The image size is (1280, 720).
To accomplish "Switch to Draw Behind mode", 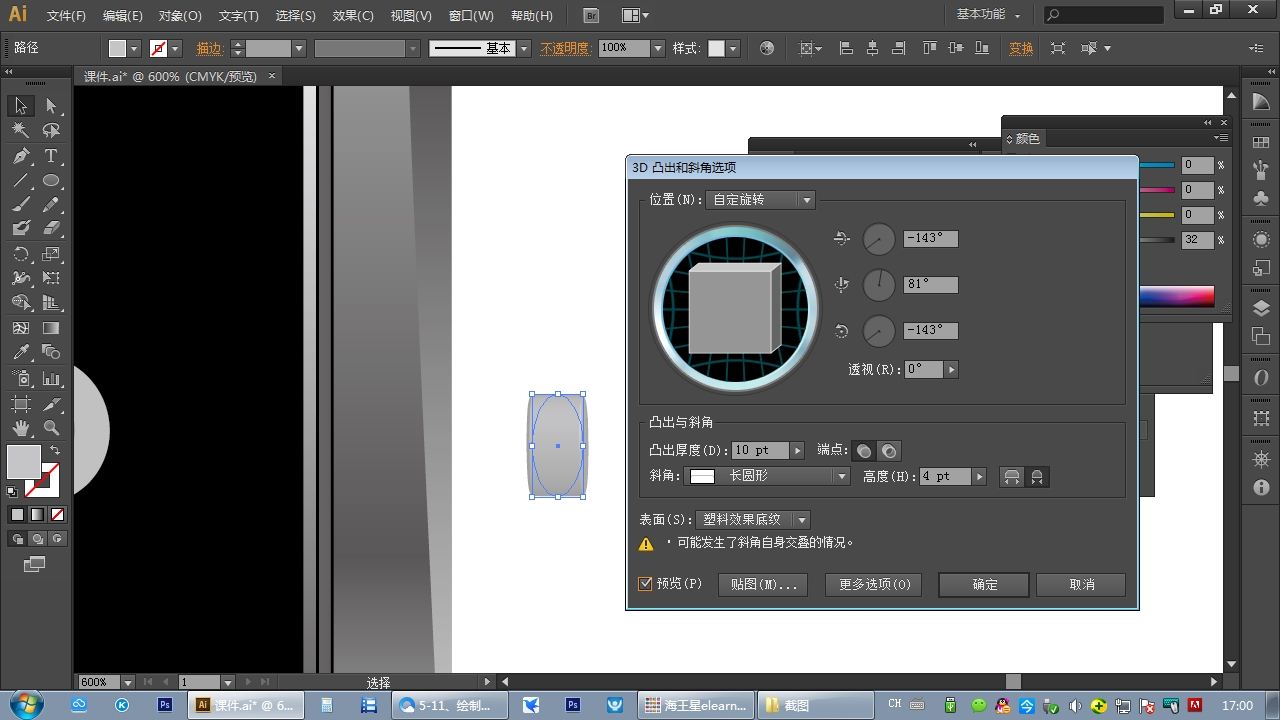I will click(x=37, y=539).
